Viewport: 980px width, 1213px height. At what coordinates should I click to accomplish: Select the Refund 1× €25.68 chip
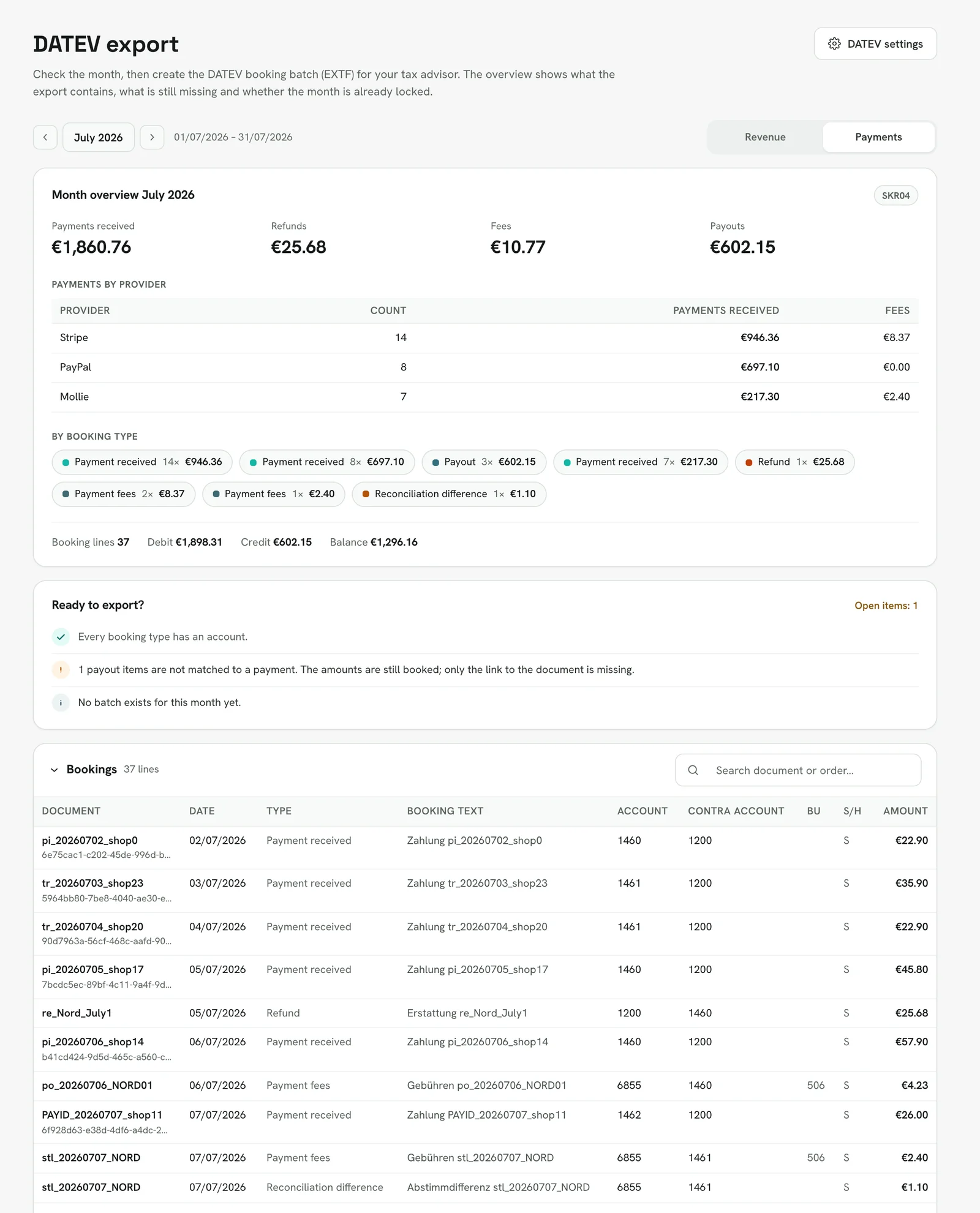[794, 462]
